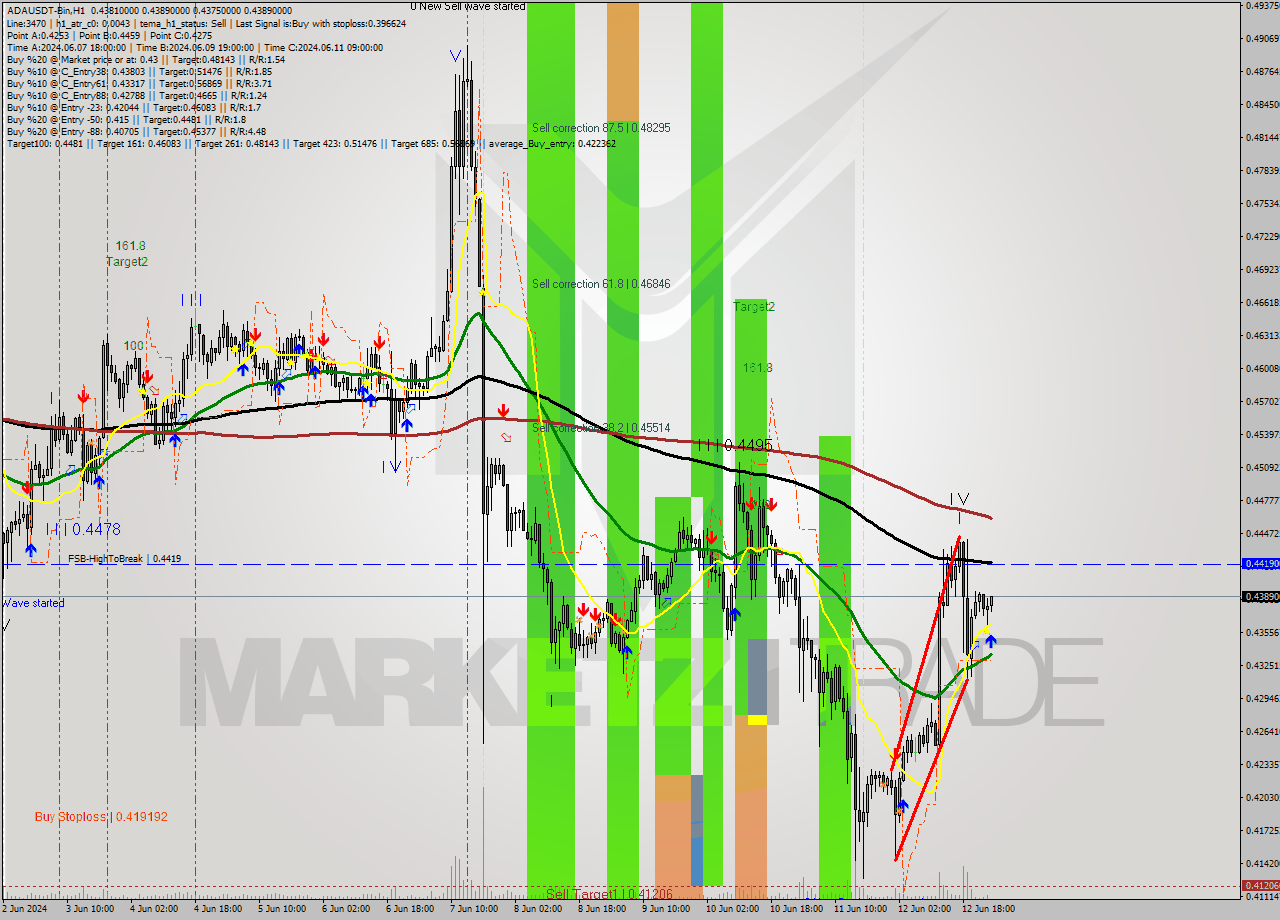Select the 'Line:3470' status info line
This screenshot has width=1280, height=920.
(206, 23)
